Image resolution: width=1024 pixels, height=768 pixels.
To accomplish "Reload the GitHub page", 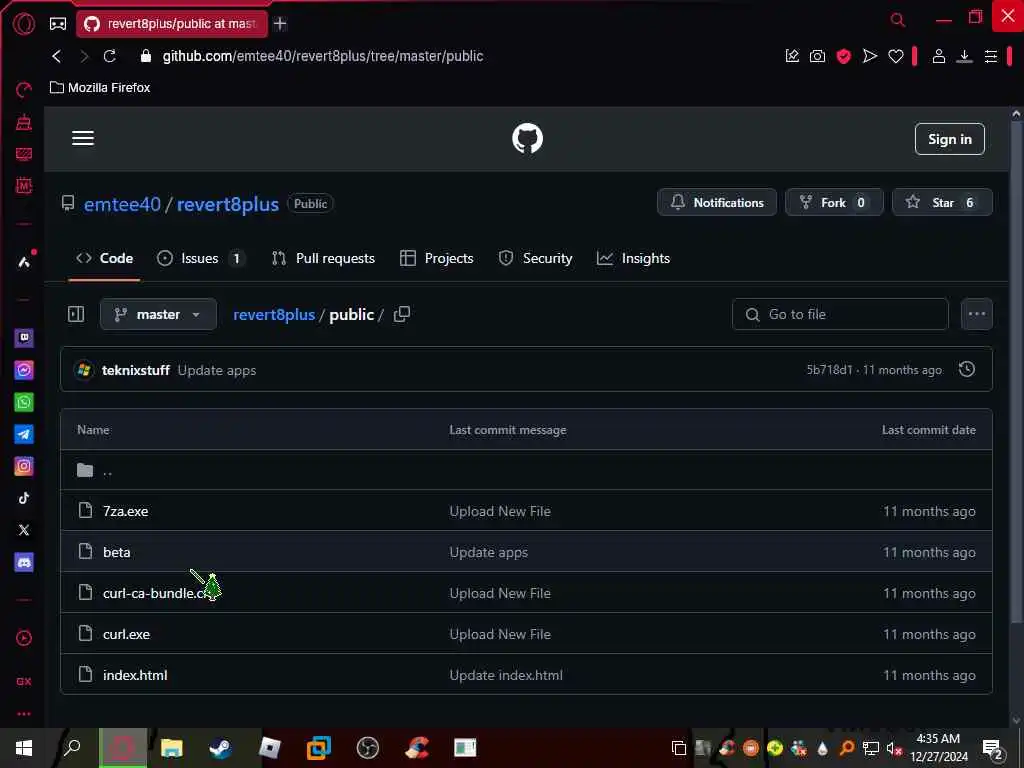I will (110, 56).
